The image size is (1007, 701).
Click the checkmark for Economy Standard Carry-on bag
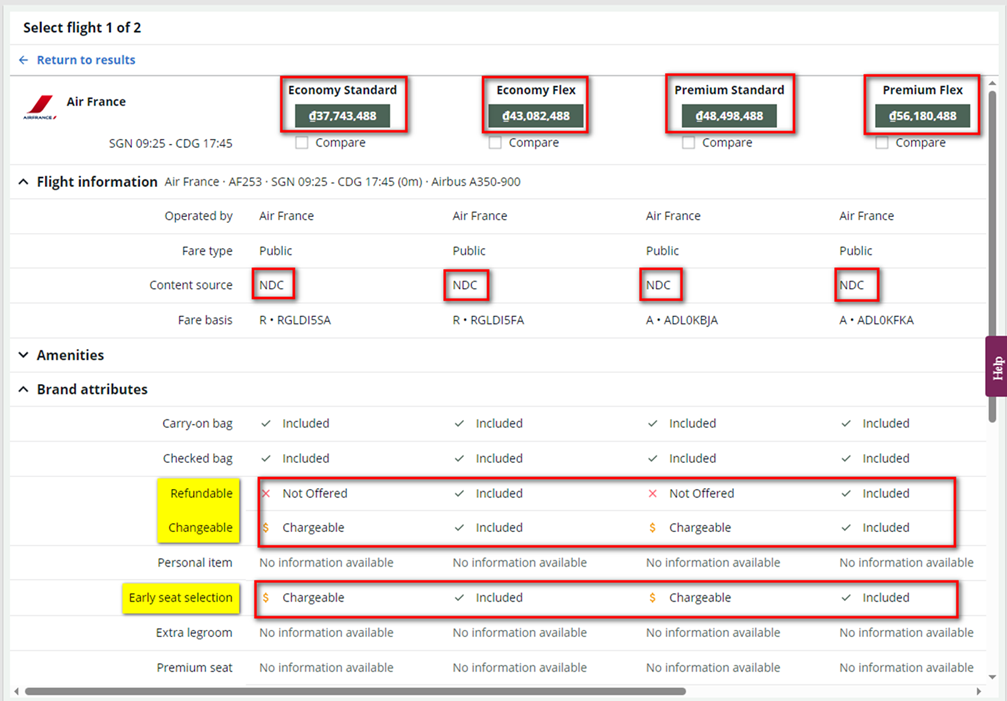266,424
